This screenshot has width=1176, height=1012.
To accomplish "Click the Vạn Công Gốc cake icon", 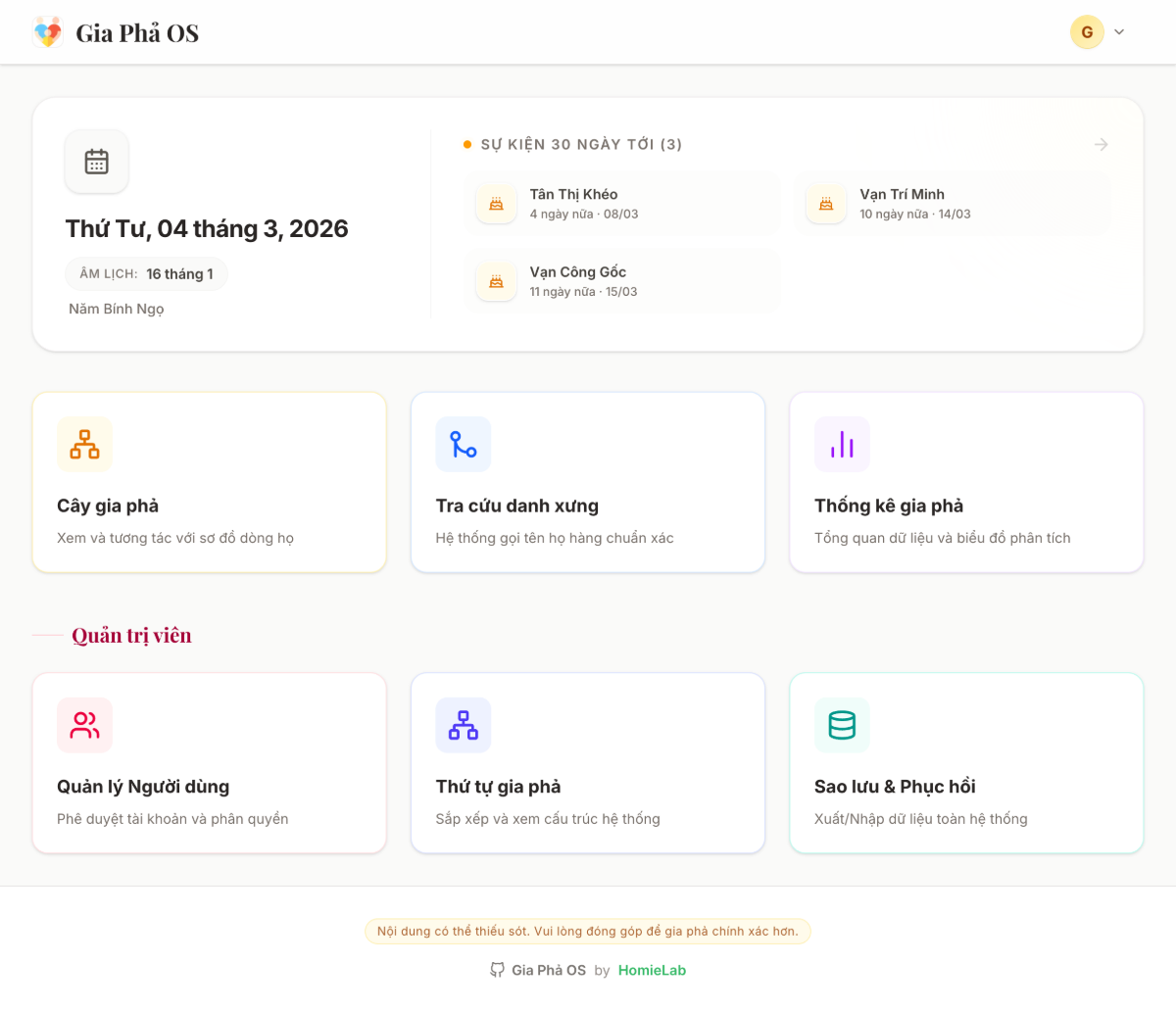I will [496, 282].
